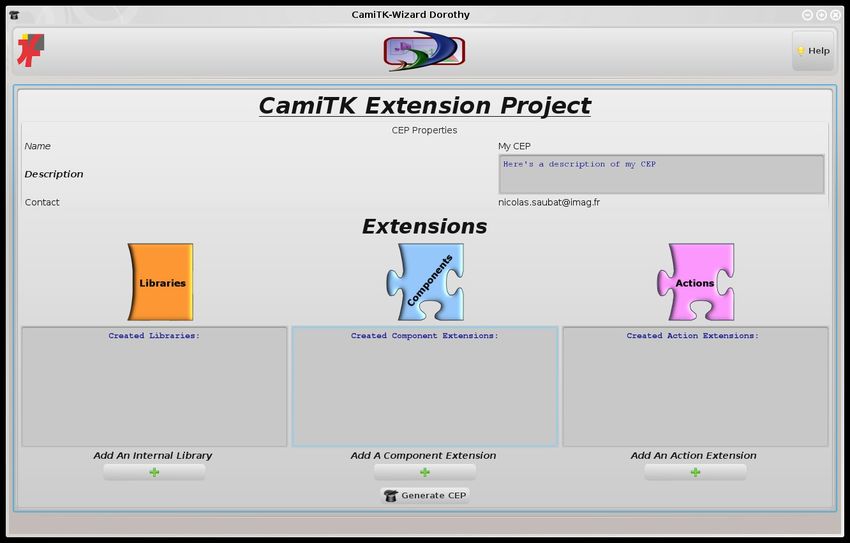The image size is (850, 543).
Task: Close the CamiTK-Wizard Dorothy window
Action: (x=835, y=15)
